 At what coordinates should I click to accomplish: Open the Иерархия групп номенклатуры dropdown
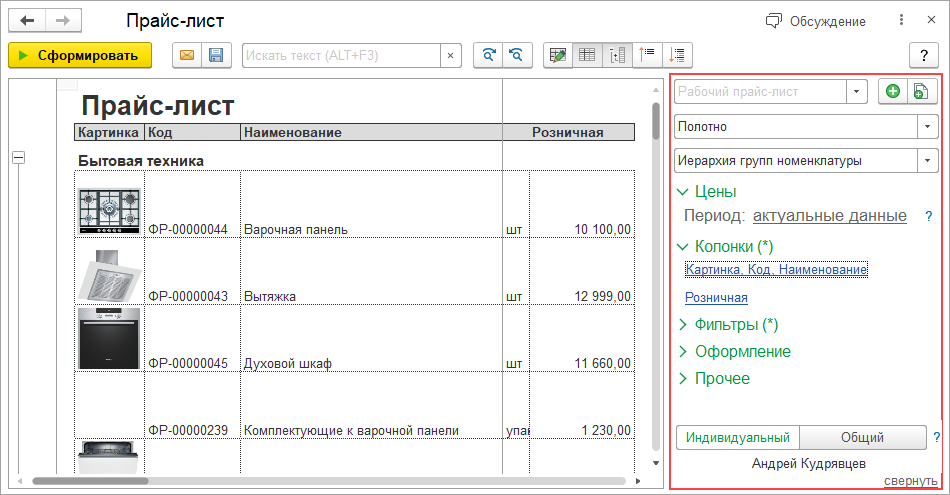click(928, 161)
